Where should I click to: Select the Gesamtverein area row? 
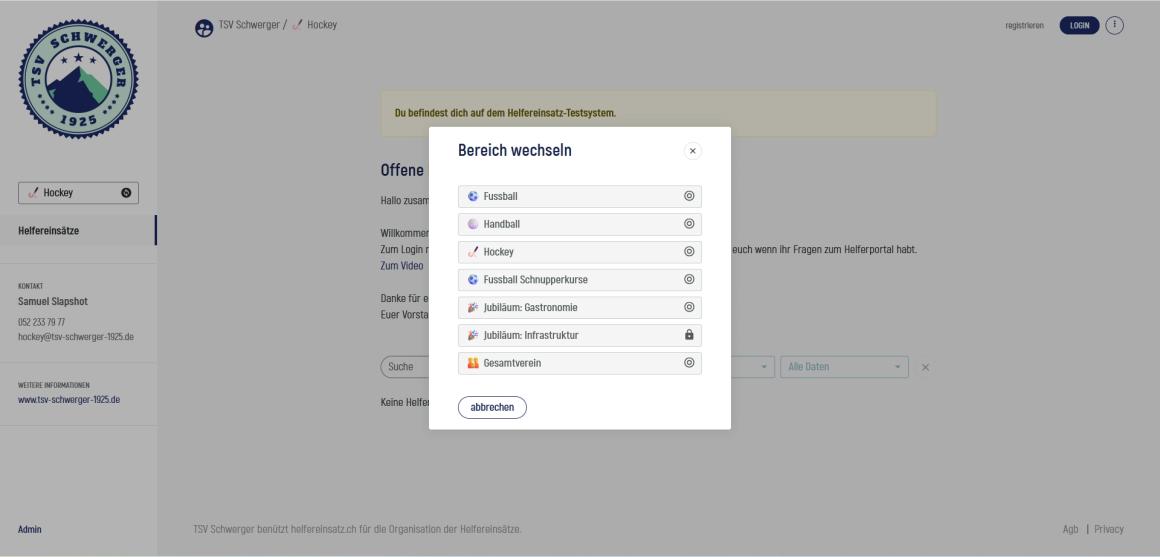click(579, 363)
